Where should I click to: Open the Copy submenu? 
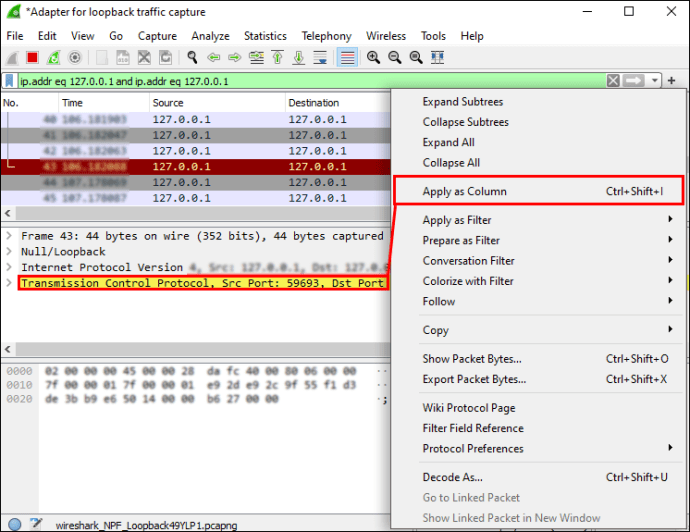pos(539,330)
